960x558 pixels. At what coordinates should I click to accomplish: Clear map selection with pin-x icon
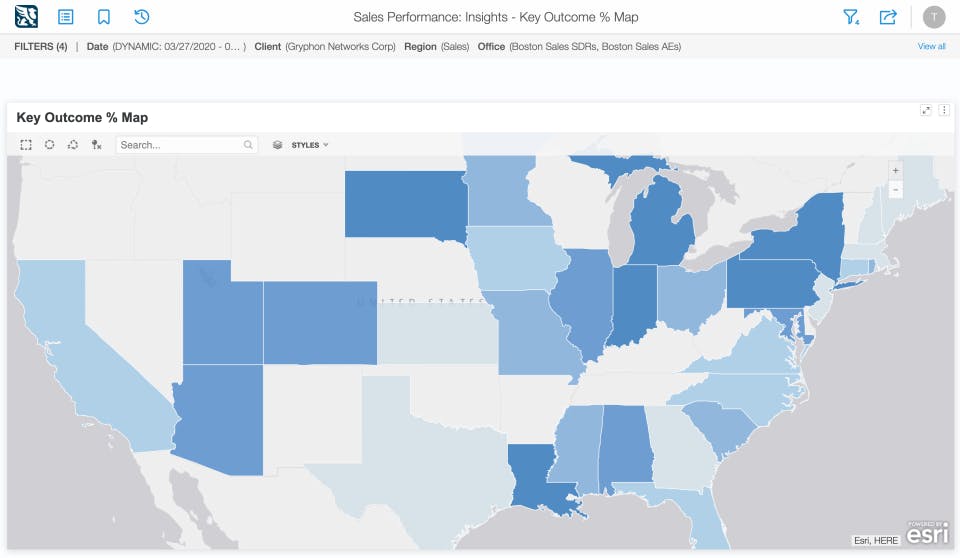(x=96, y=145)
